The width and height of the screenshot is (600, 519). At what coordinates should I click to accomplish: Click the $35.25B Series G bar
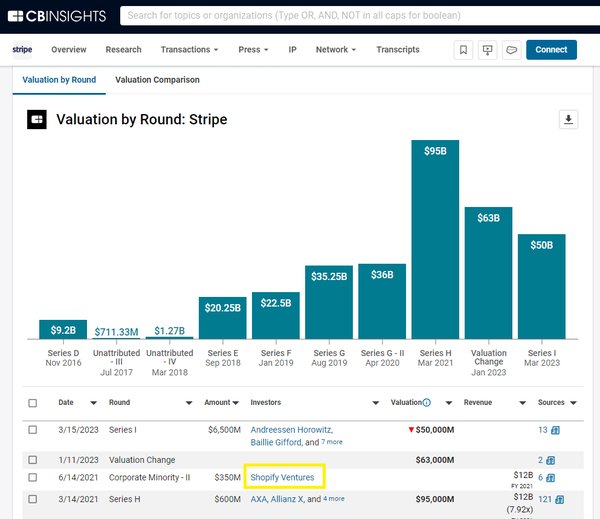click(329, 302)
